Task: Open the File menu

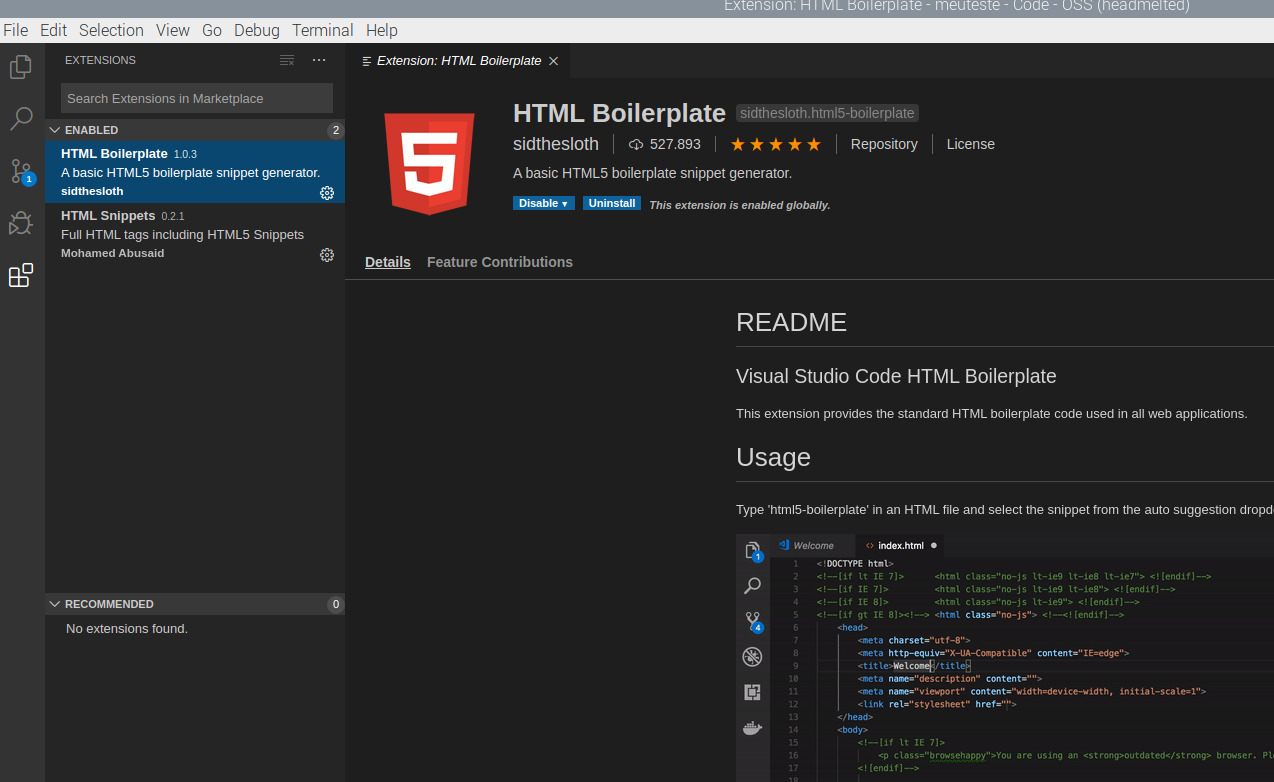Action: click(x=16, y=30)
